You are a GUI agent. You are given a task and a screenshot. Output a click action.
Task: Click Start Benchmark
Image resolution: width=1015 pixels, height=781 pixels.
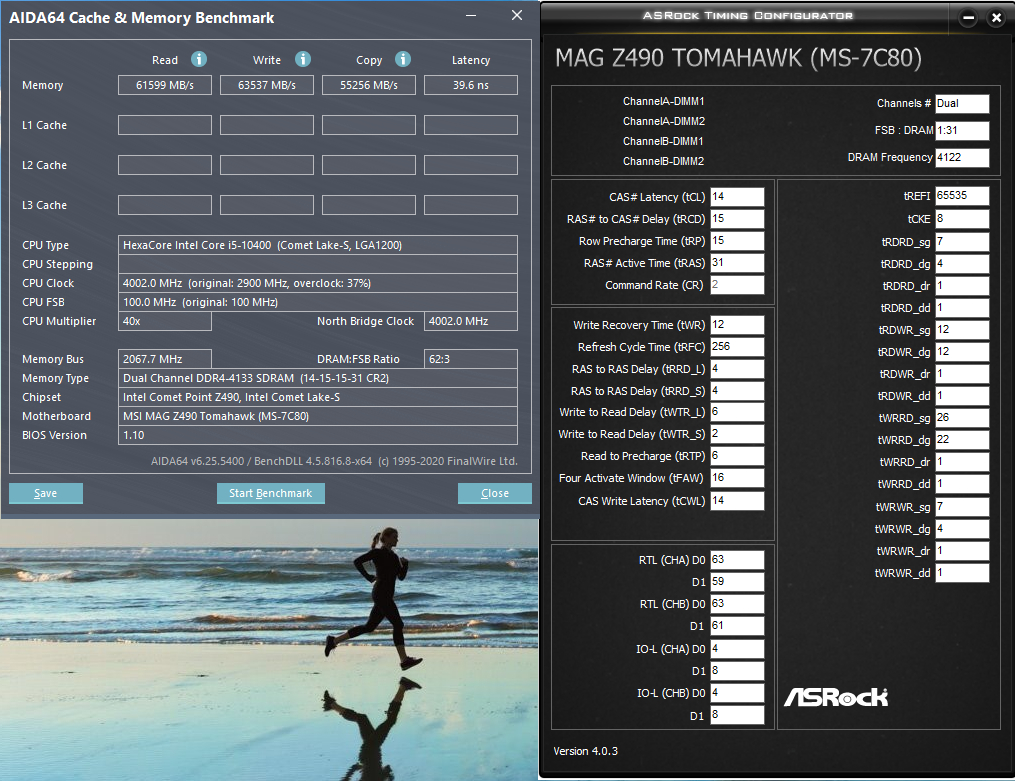[271, 493]
